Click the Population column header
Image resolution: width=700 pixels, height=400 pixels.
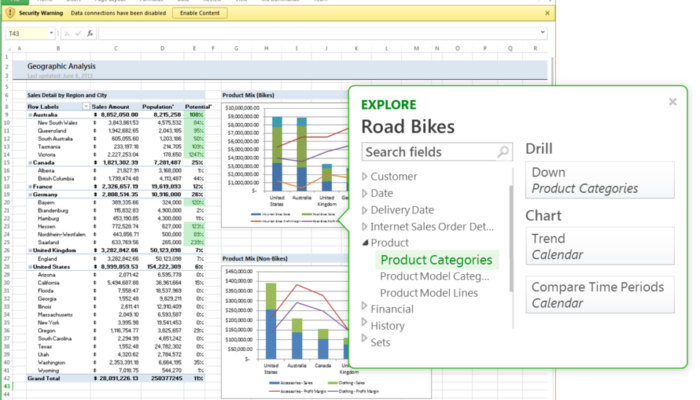click(x=158, y=107)
